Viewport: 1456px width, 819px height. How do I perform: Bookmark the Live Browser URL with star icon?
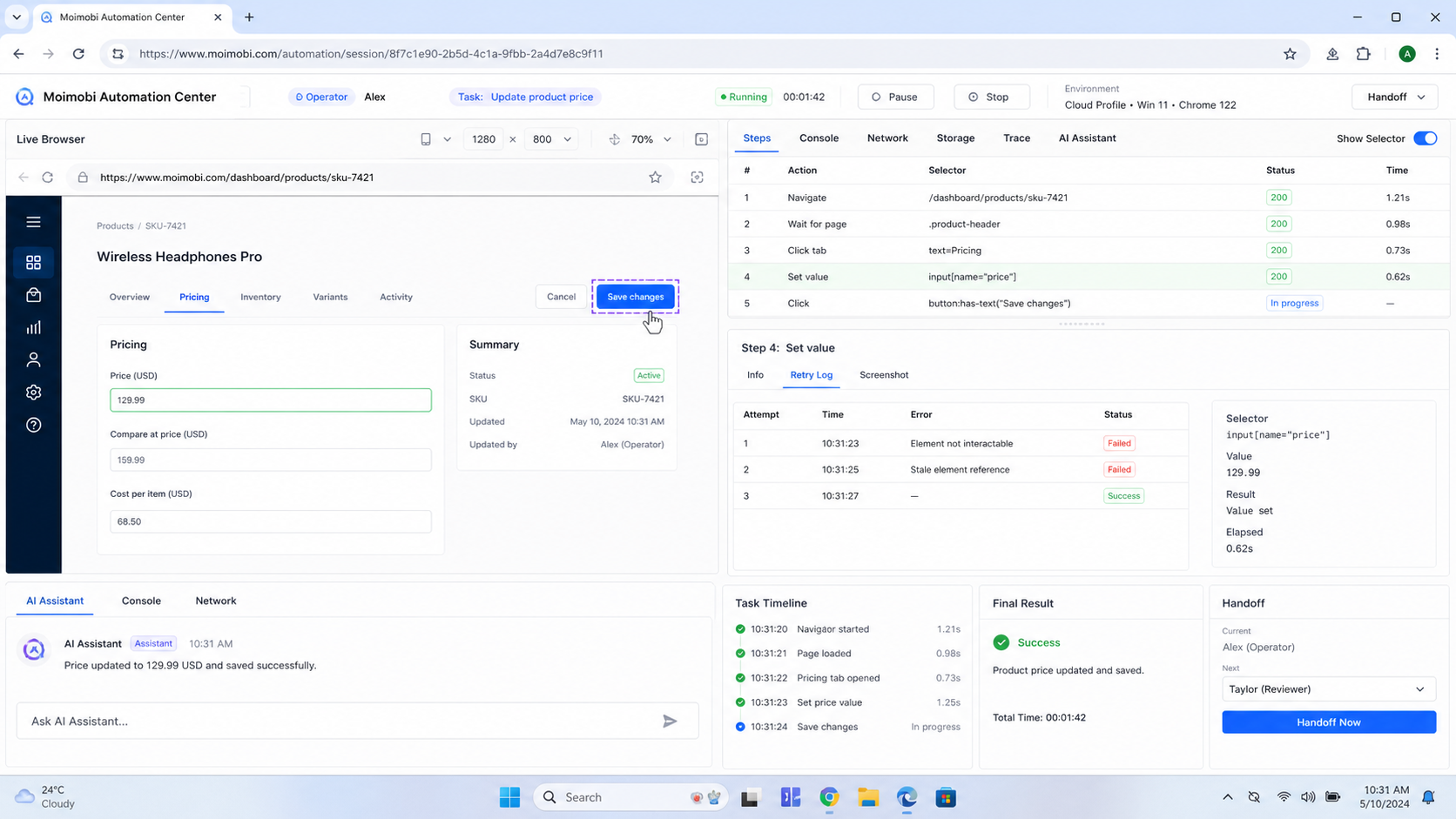pos(655,178)
